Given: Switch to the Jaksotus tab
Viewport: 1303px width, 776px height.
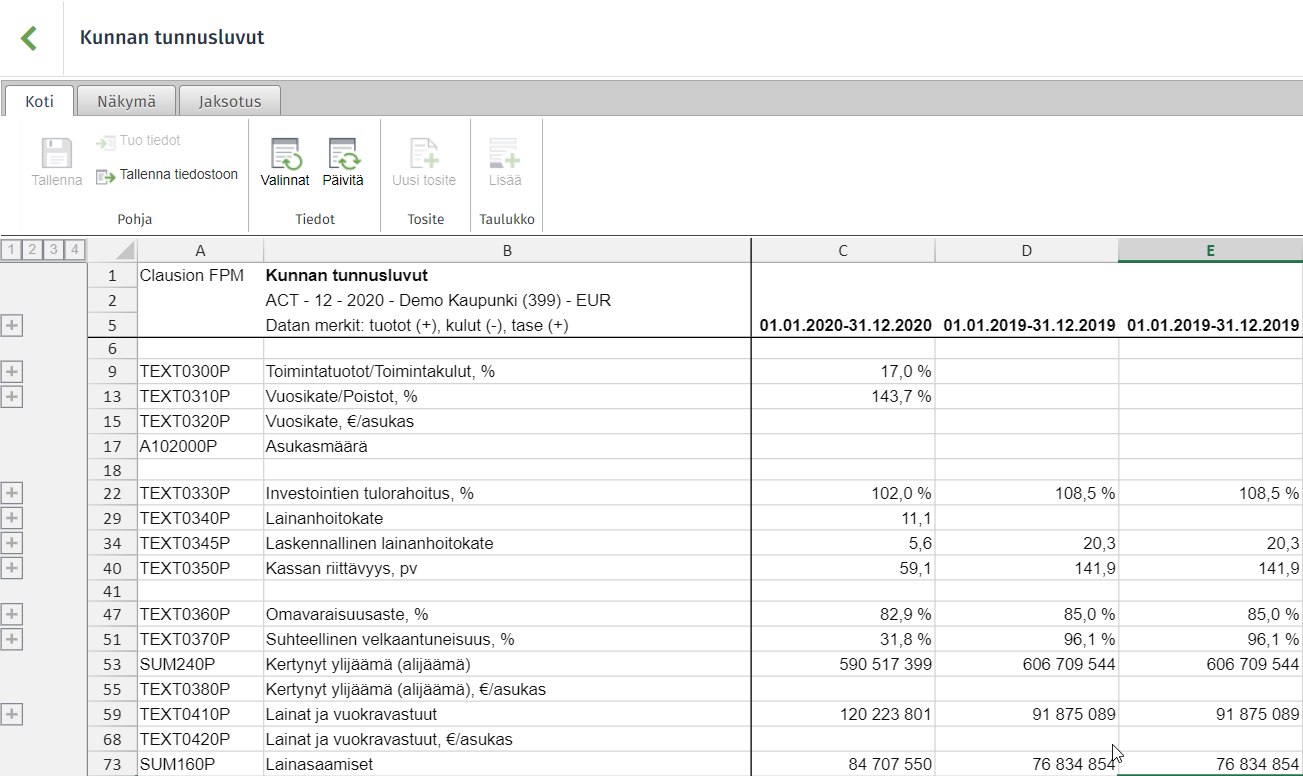Looking at the screenshot, I should (230, 101).
